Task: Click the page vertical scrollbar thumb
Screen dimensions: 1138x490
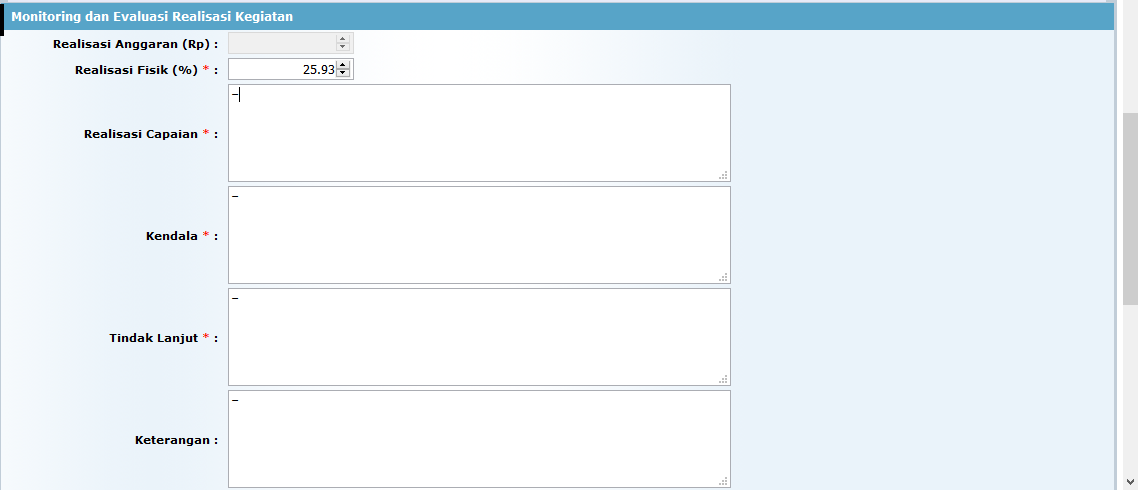Action: click(x=1130, y=208)
